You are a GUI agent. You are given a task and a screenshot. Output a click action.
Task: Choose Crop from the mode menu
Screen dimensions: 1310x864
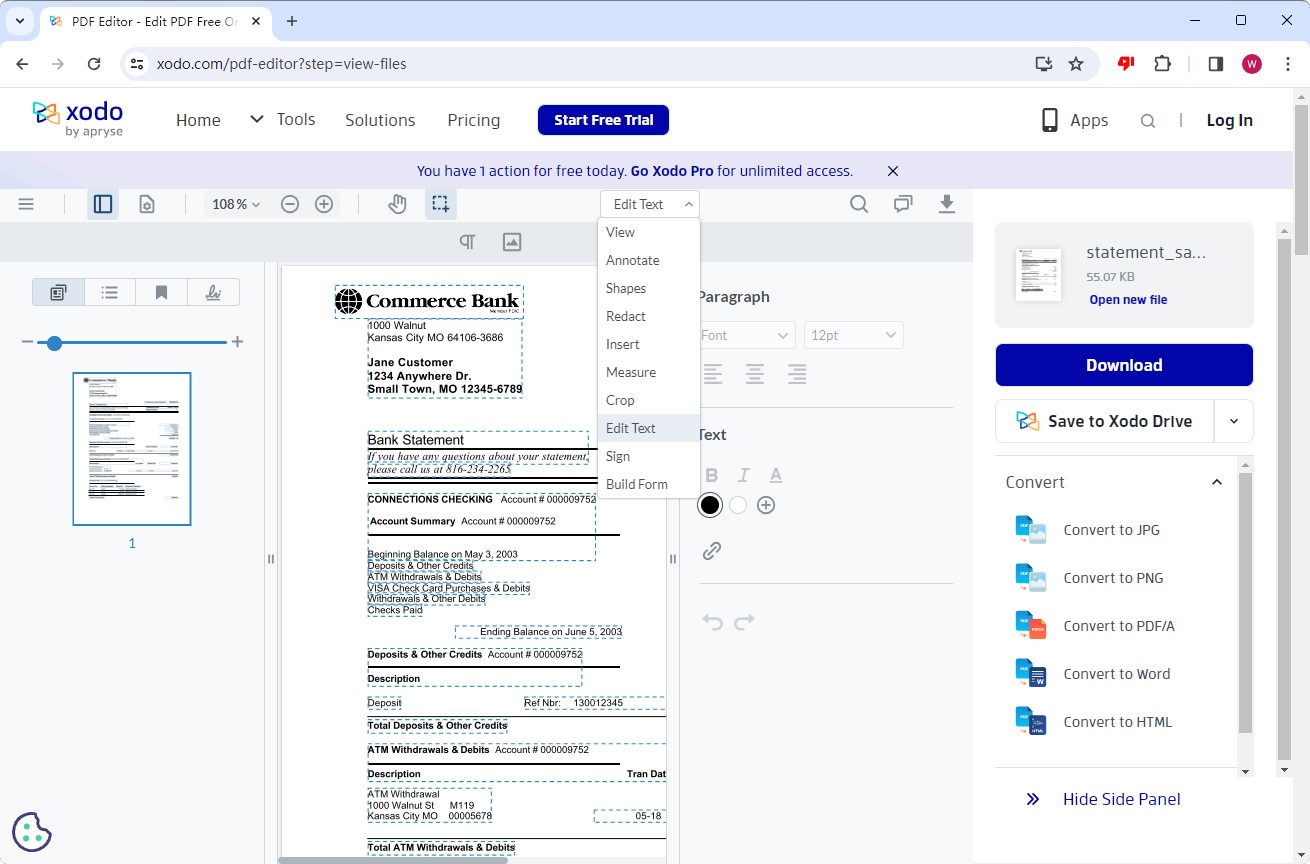(x=649, y=400)
